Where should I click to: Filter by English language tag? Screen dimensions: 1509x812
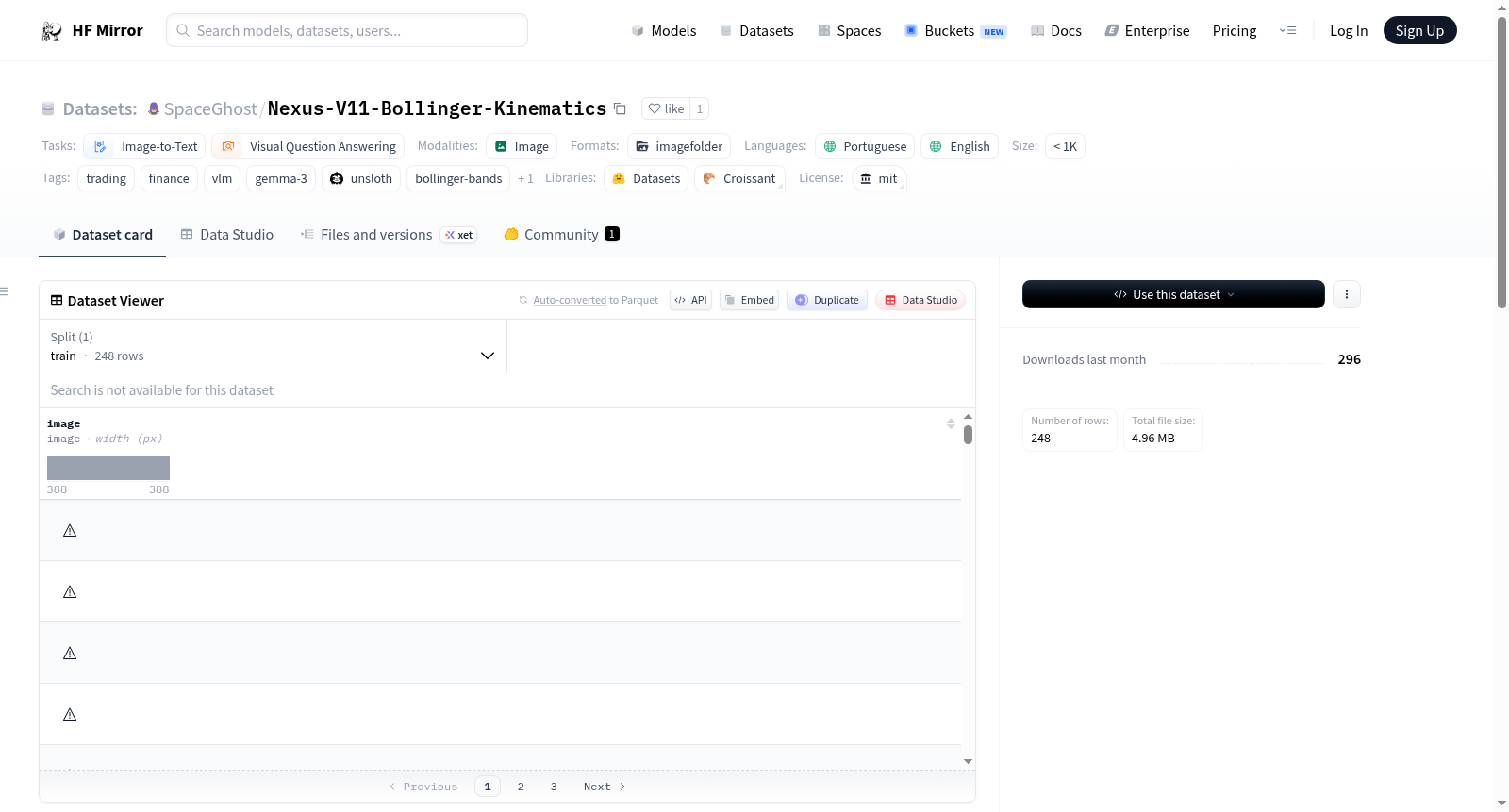click(960, 146)
